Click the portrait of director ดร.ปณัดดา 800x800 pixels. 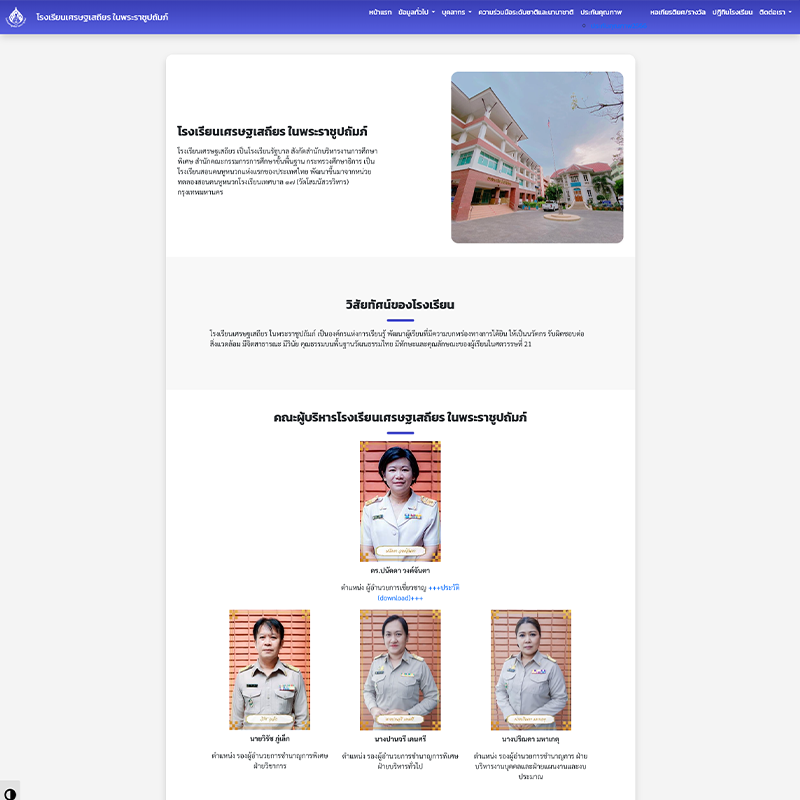(401, 498)
